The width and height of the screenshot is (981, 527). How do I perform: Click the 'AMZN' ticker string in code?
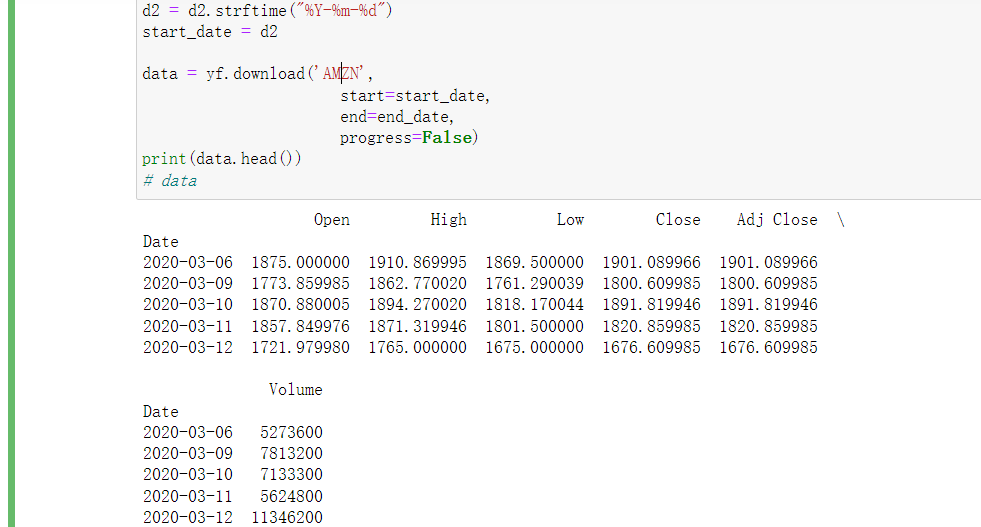(343, 74)
